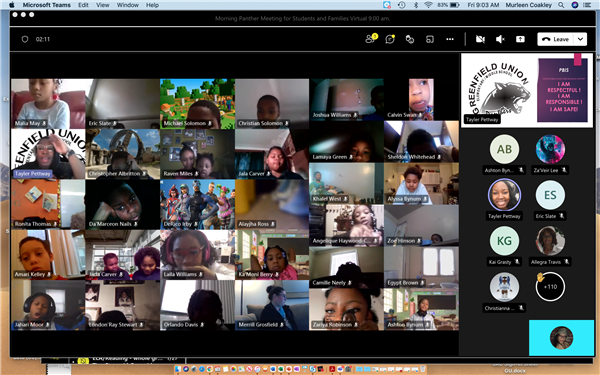
Task: Open More actions ellipsis menu
Action: 450,39
